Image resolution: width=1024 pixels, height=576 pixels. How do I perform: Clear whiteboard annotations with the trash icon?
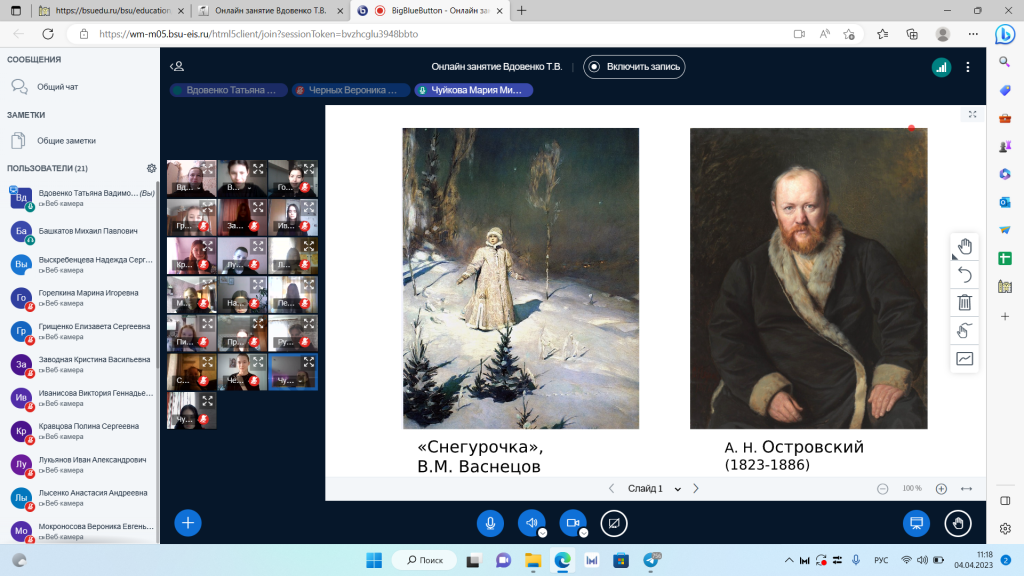tap(965, 302)
